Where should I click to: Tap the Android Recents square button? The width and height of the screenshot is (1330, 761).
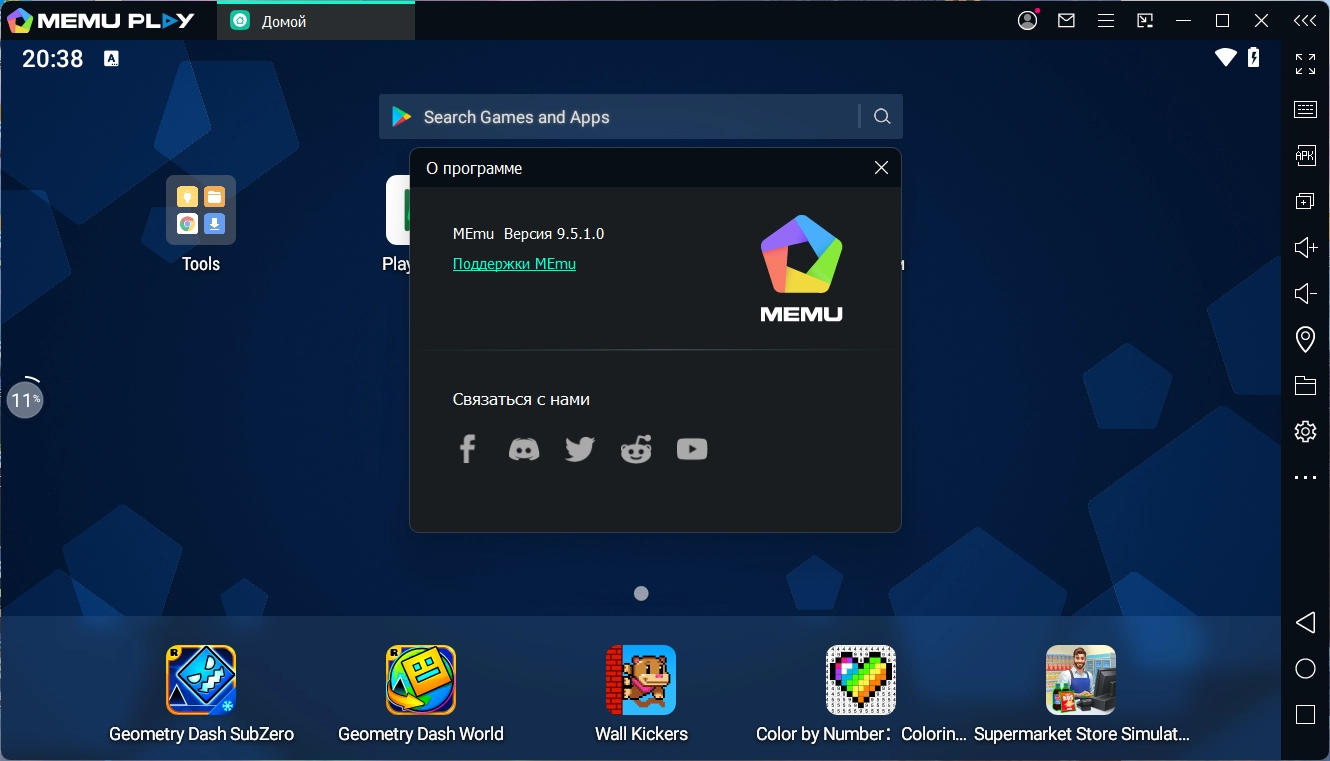pos(1305,715)
